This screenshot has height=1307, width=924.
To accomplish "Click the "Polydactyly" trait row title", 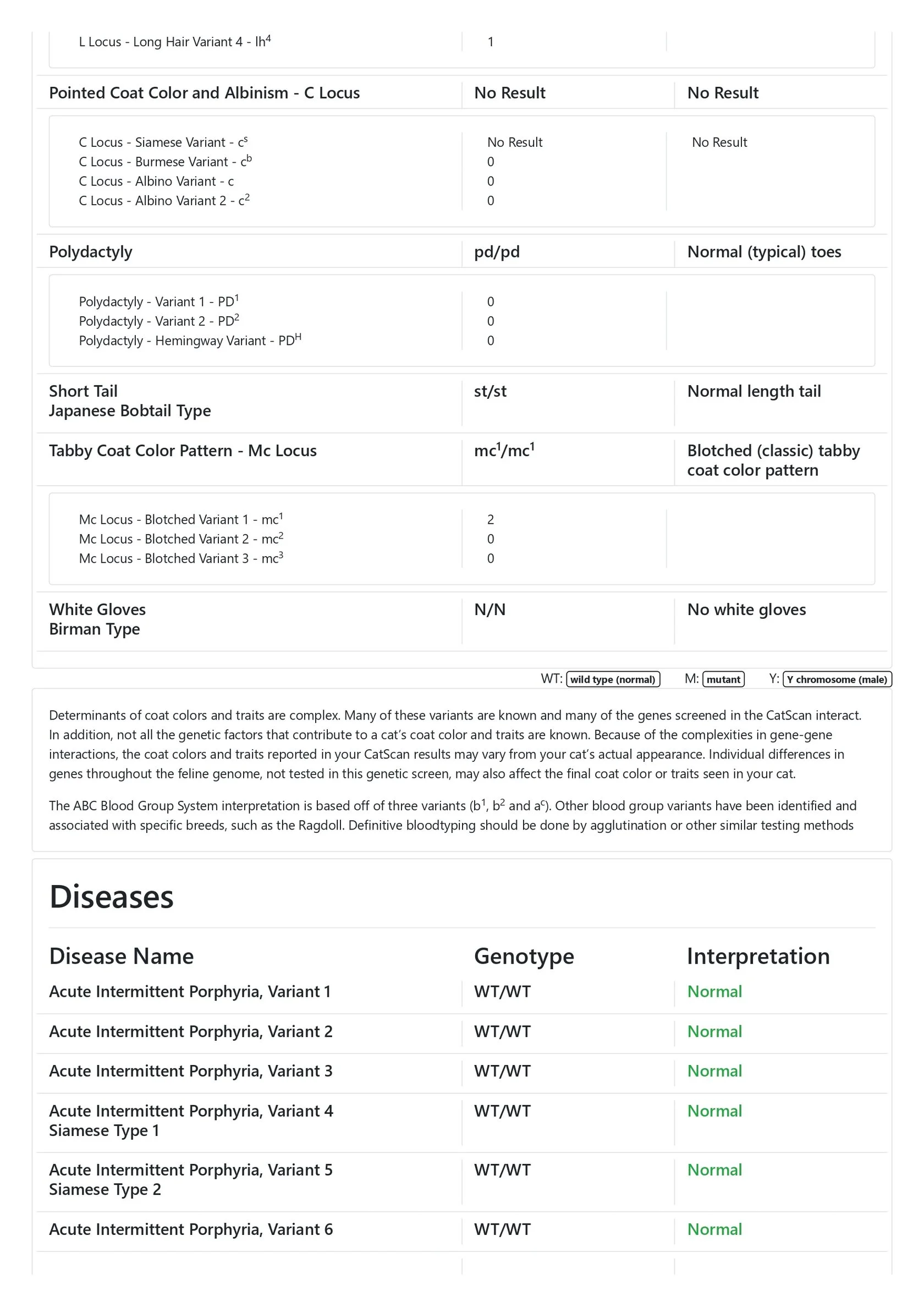I will pyautogui.click(x=91, y=251).
